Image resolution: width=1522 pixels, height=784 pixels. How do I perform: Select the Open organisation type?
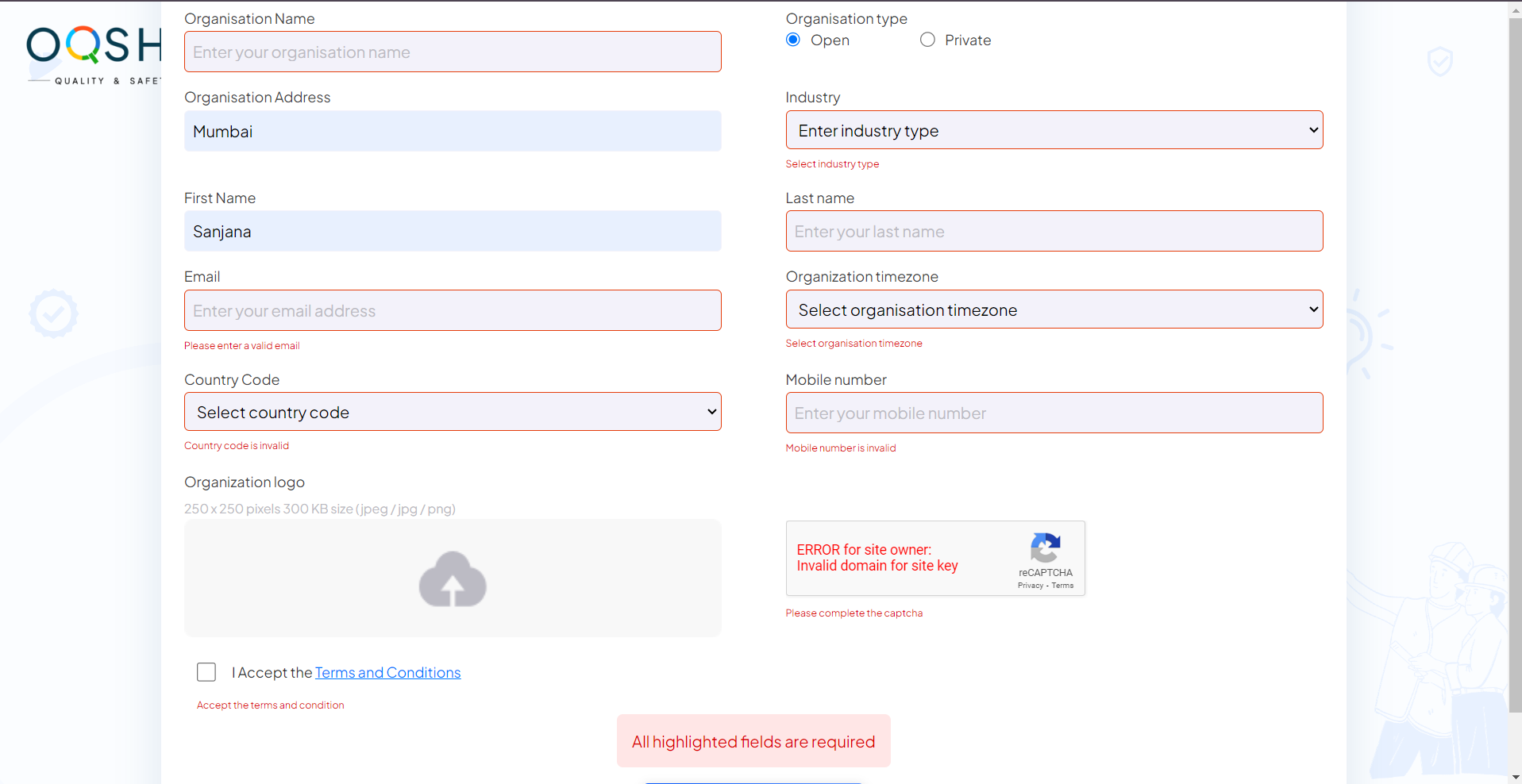(793, 40)
